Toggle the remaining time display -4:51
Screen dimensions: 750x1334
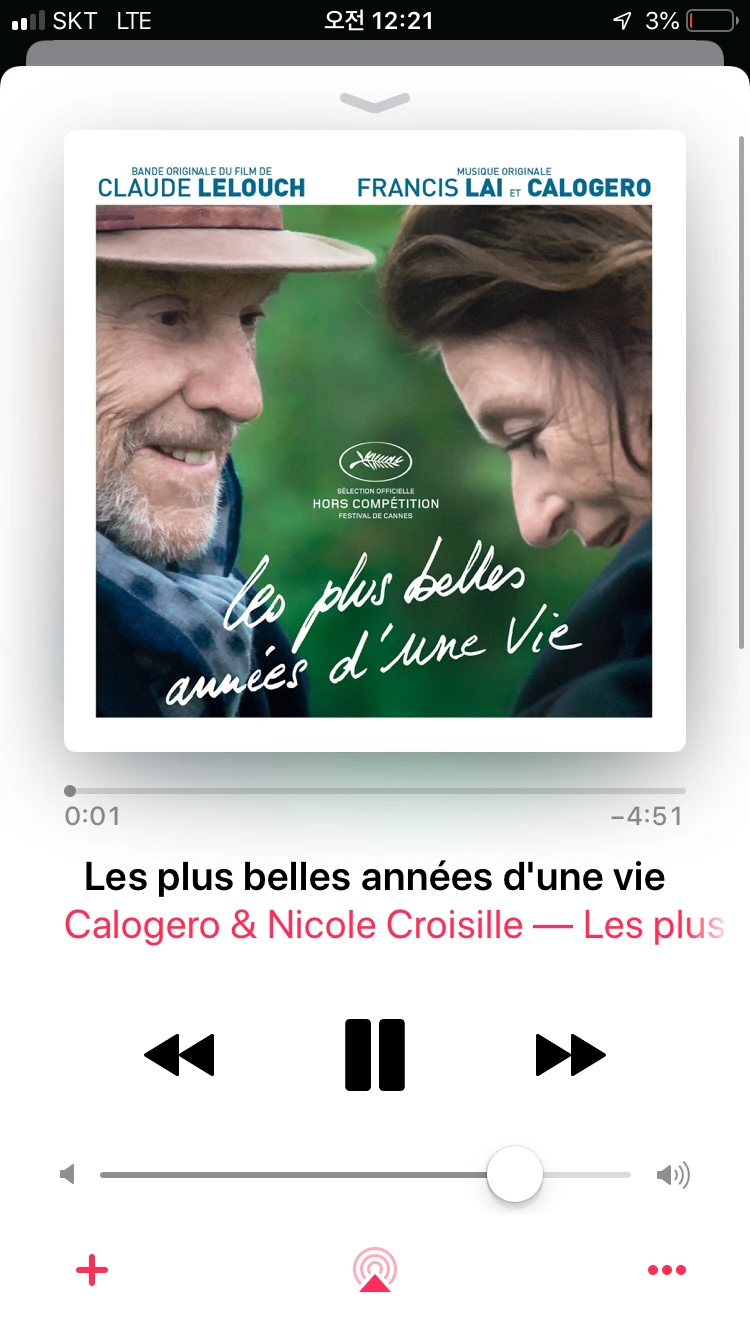[647, 816]
